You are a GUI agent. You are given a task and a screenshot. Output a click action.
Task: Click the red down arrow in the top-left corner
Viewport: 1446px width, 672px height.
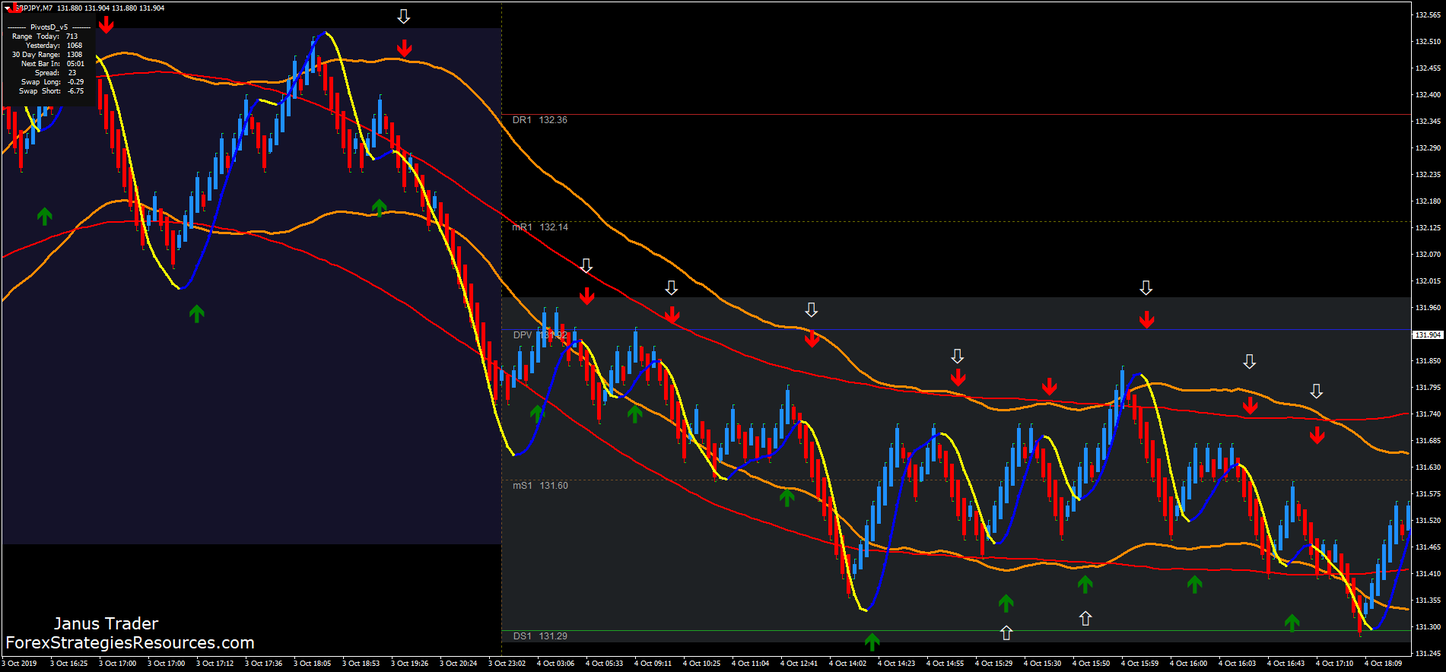106,25
